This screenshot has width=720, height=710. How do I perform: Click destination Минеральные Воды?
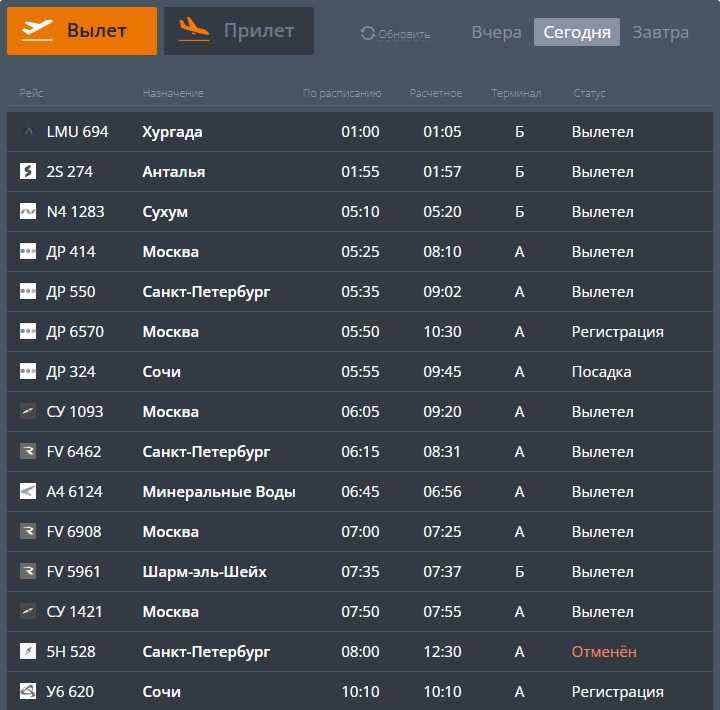click(219, 492)
